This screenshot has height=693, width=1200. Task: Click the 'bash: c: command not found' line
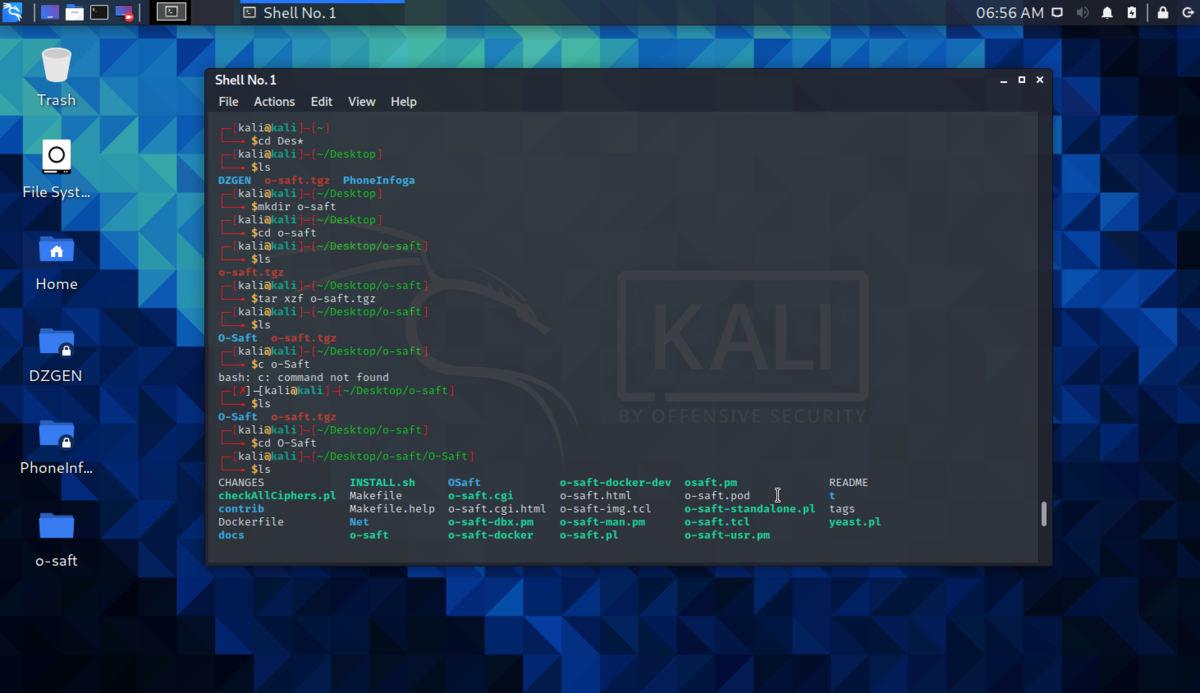tap(304, 378)
